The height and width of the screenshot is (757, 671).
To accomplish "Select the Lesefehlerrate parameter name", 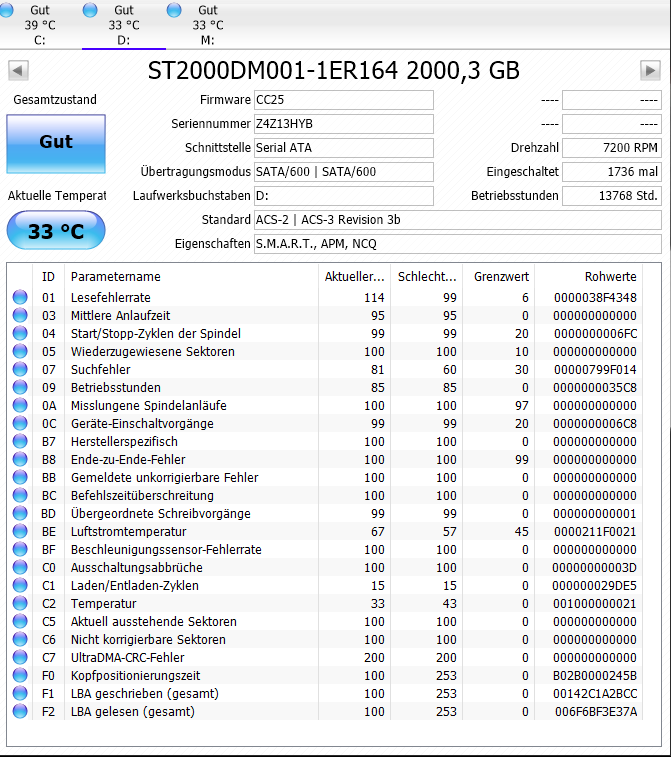I will pos(111,297).
